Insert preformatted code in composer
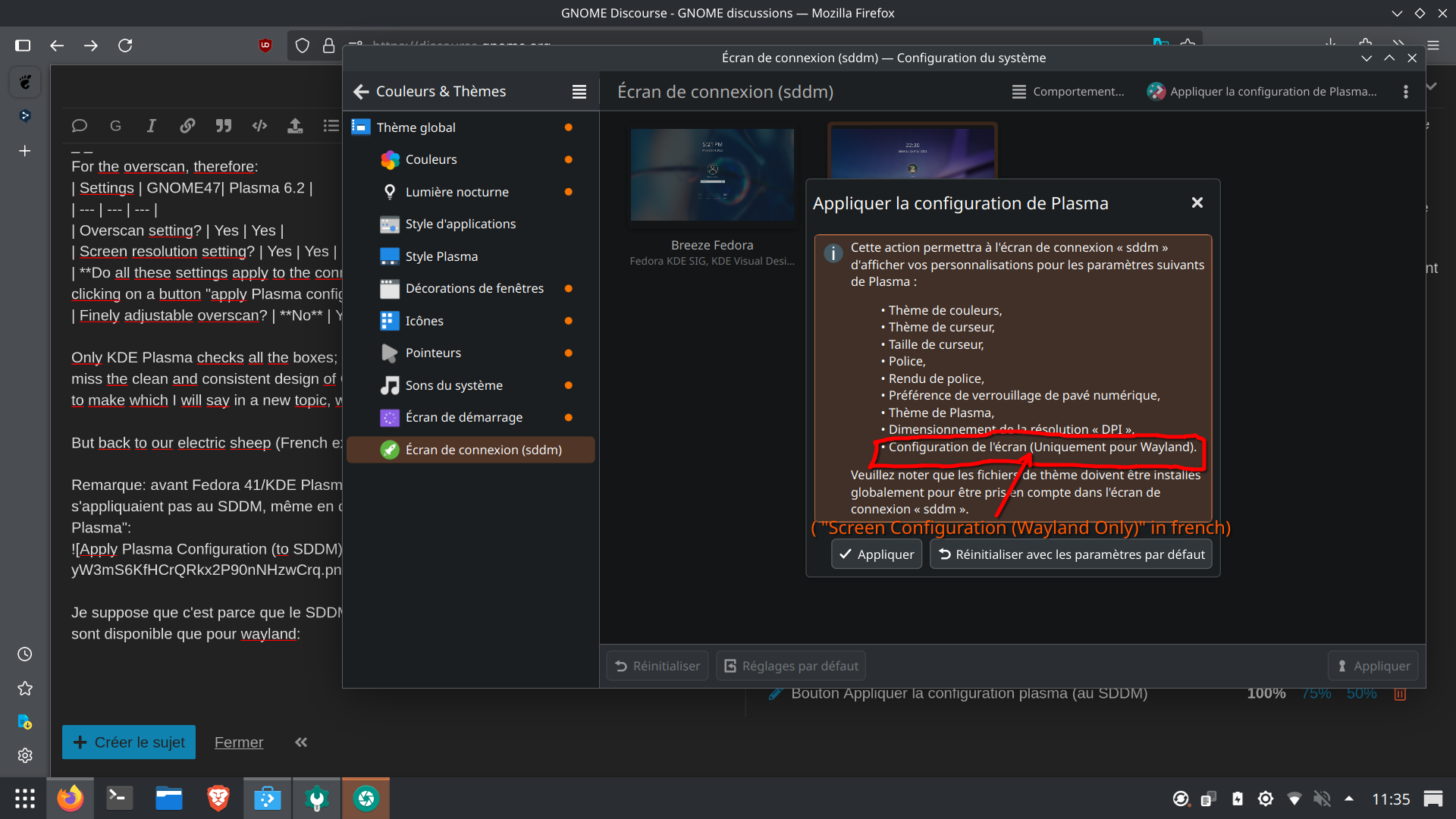Screen dimensions: 1456x819 [259, 126]
